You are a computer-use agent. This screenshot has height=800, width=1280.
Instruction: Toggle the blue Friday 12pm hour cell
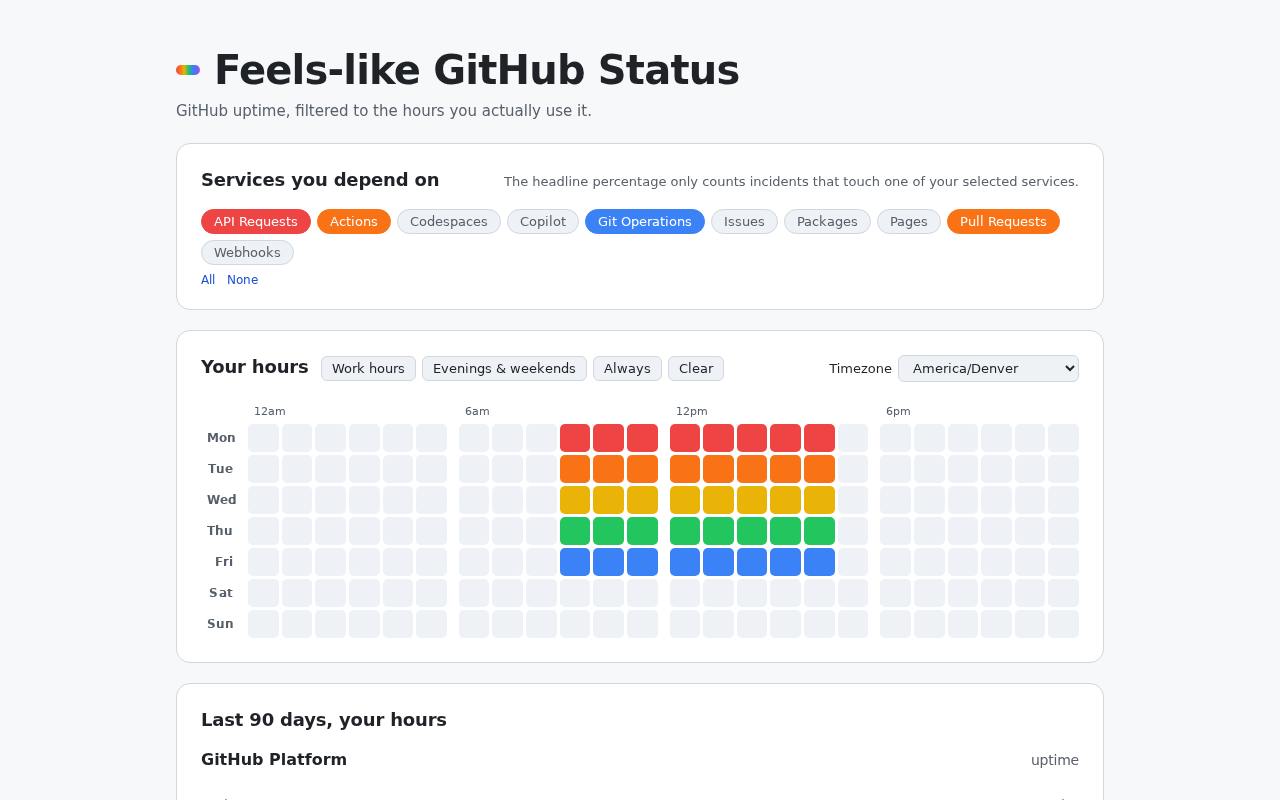click(685, 562)
